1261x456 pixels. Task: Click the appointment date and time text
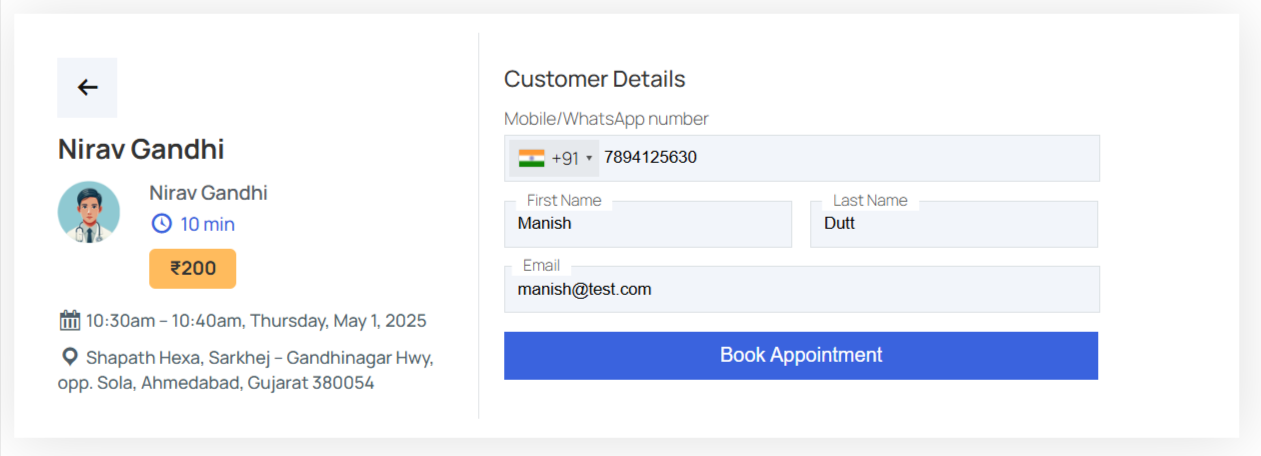256,321
